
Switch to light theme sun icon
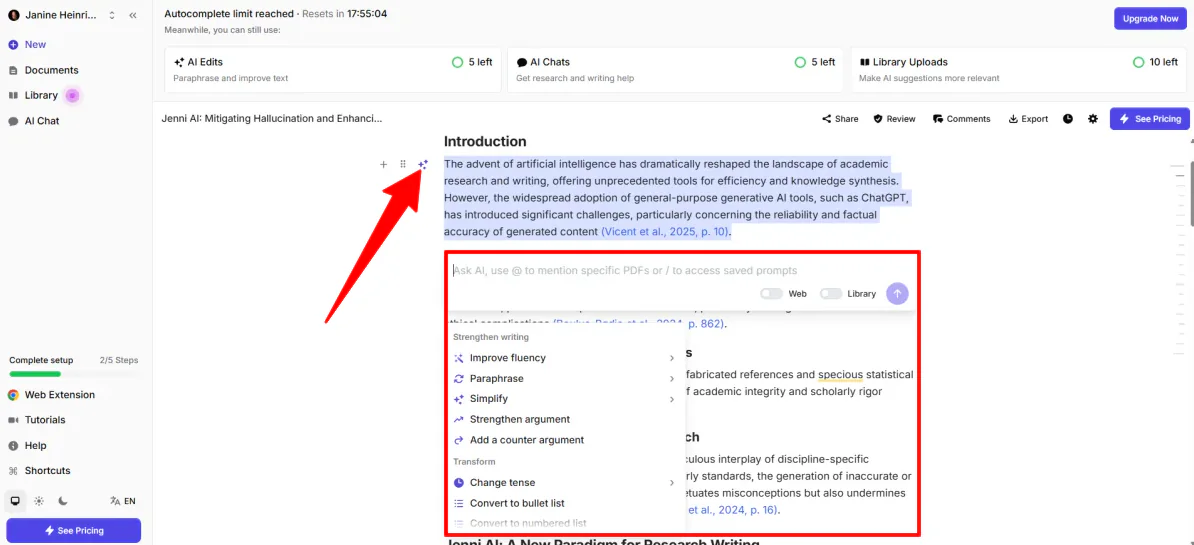tap(39, 501)
